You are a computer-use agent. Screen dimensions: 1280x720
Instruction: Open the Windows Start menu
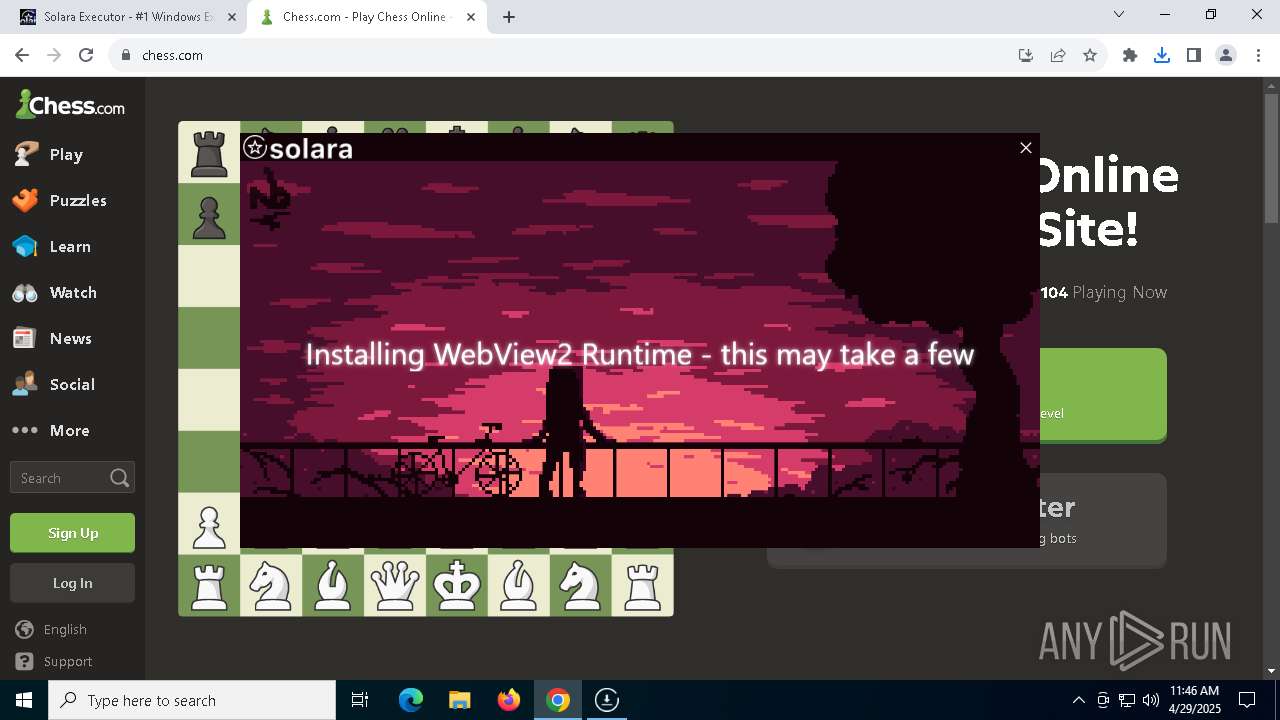pos(24,700)
